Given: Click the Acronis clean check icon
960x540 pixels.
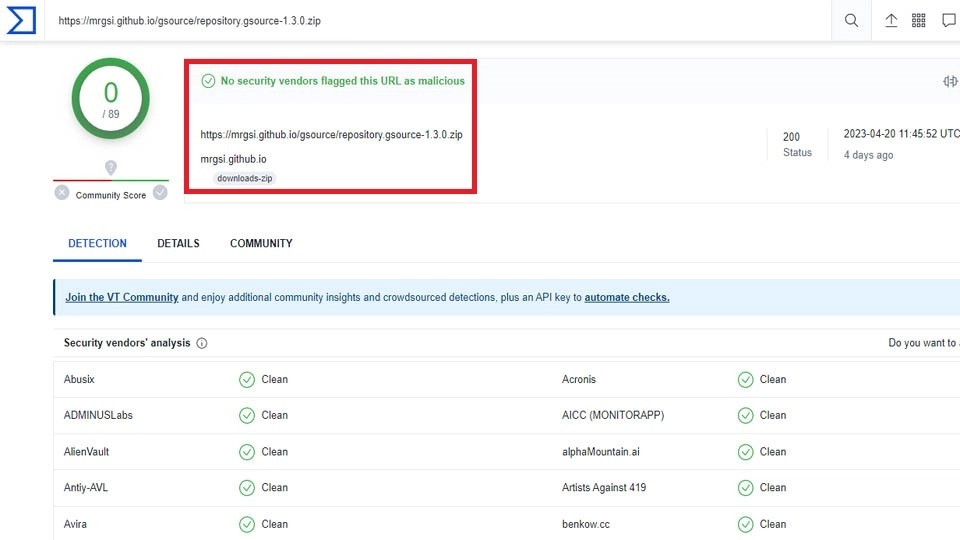Looking at the screenshot, I should coord(745,380).
